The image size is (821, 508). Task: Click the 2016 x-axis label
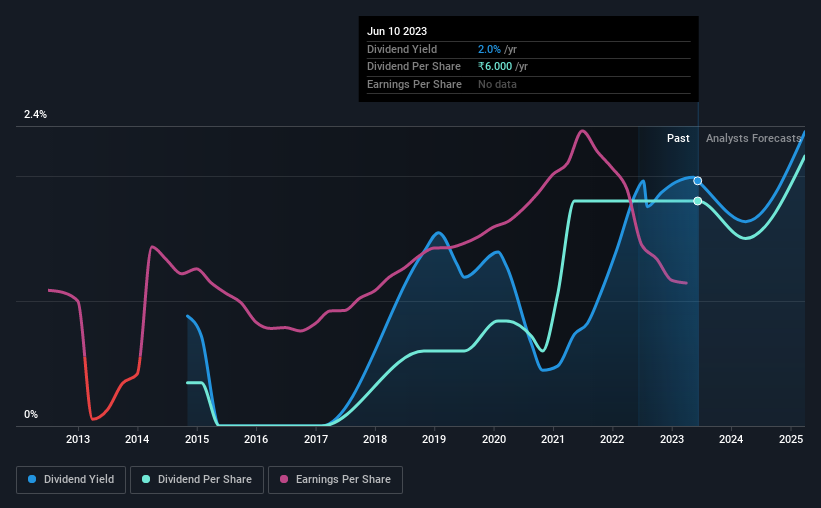(x=256, y=439)
